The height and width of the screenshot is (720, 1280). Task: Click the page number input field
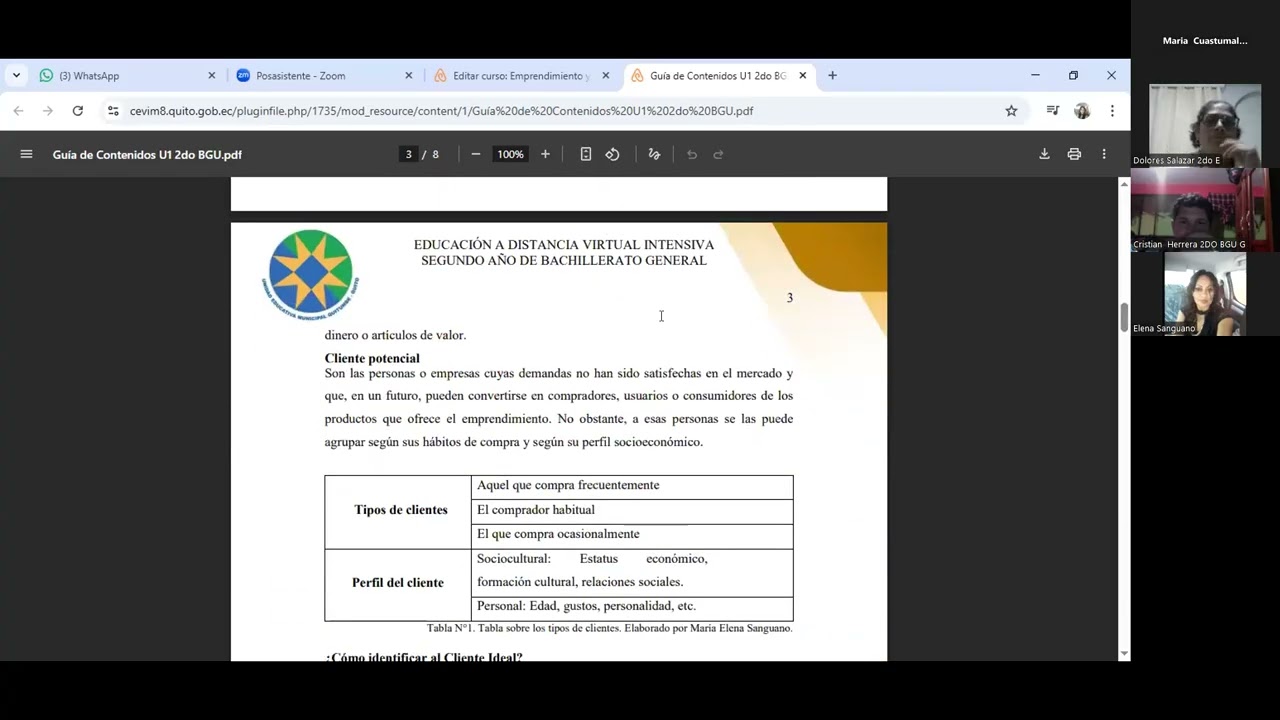408,154
